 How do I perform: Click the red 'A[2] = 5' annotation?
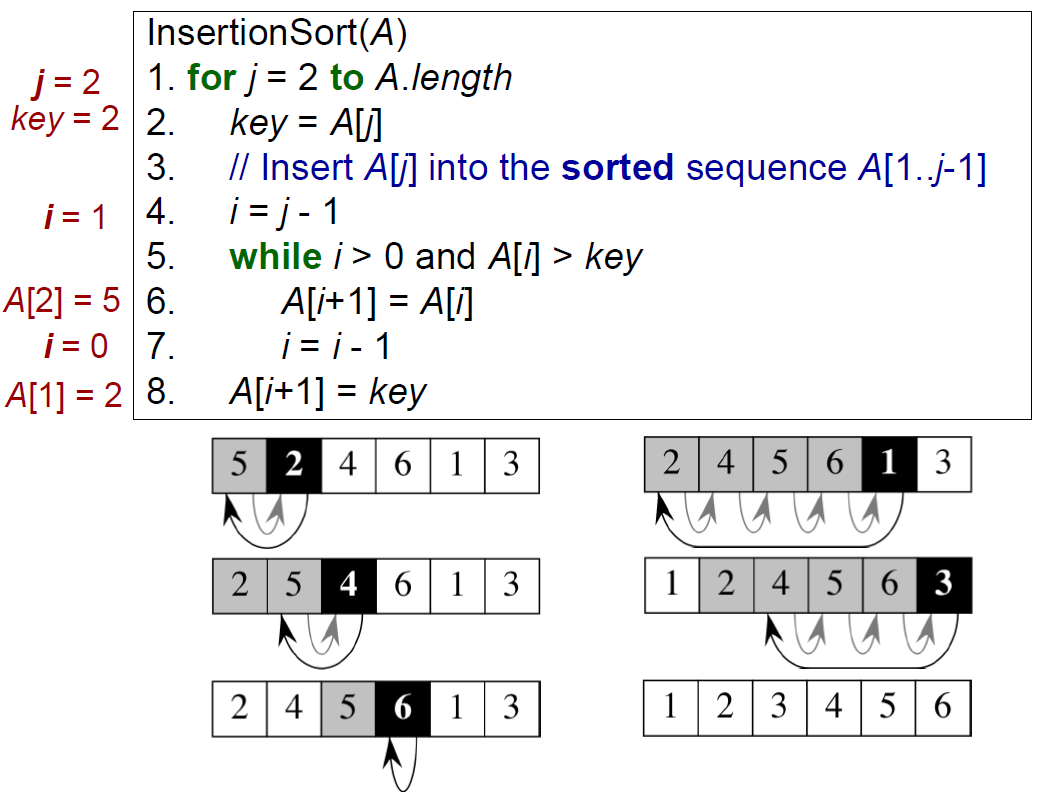62,300
